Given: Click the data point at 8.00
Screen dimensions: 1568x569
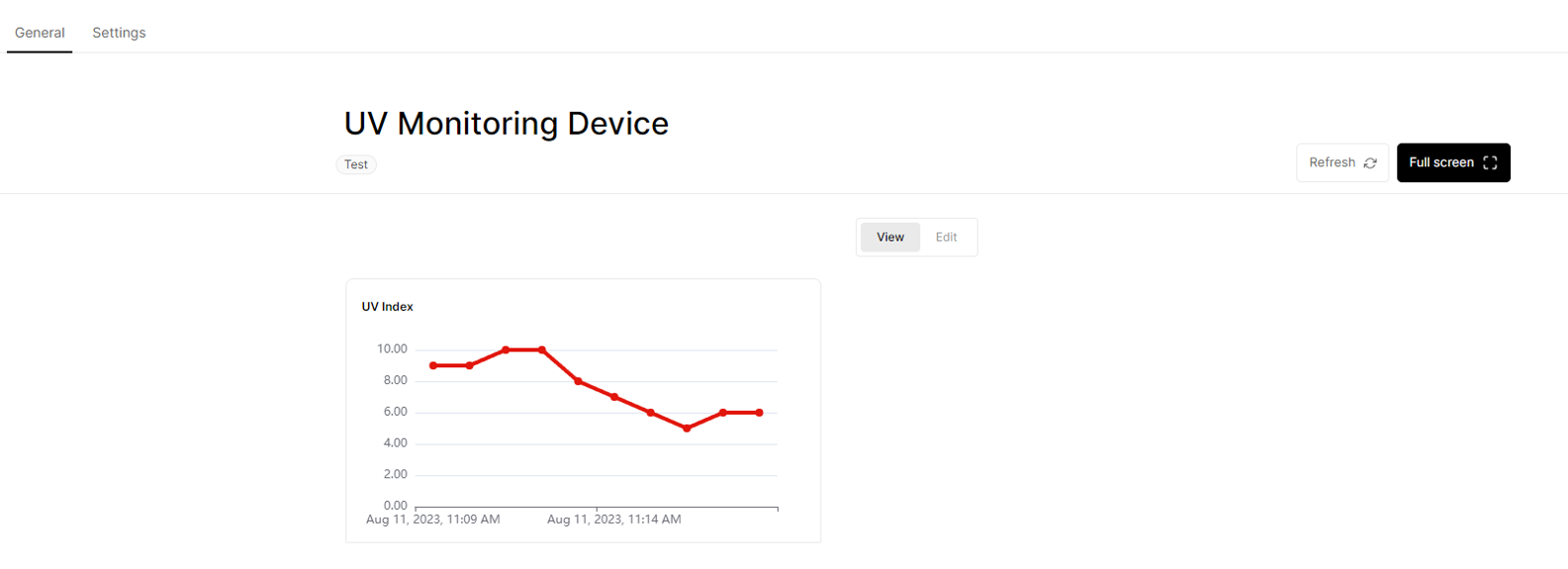Looking at the screenshot, I should (x=579, y=381).
